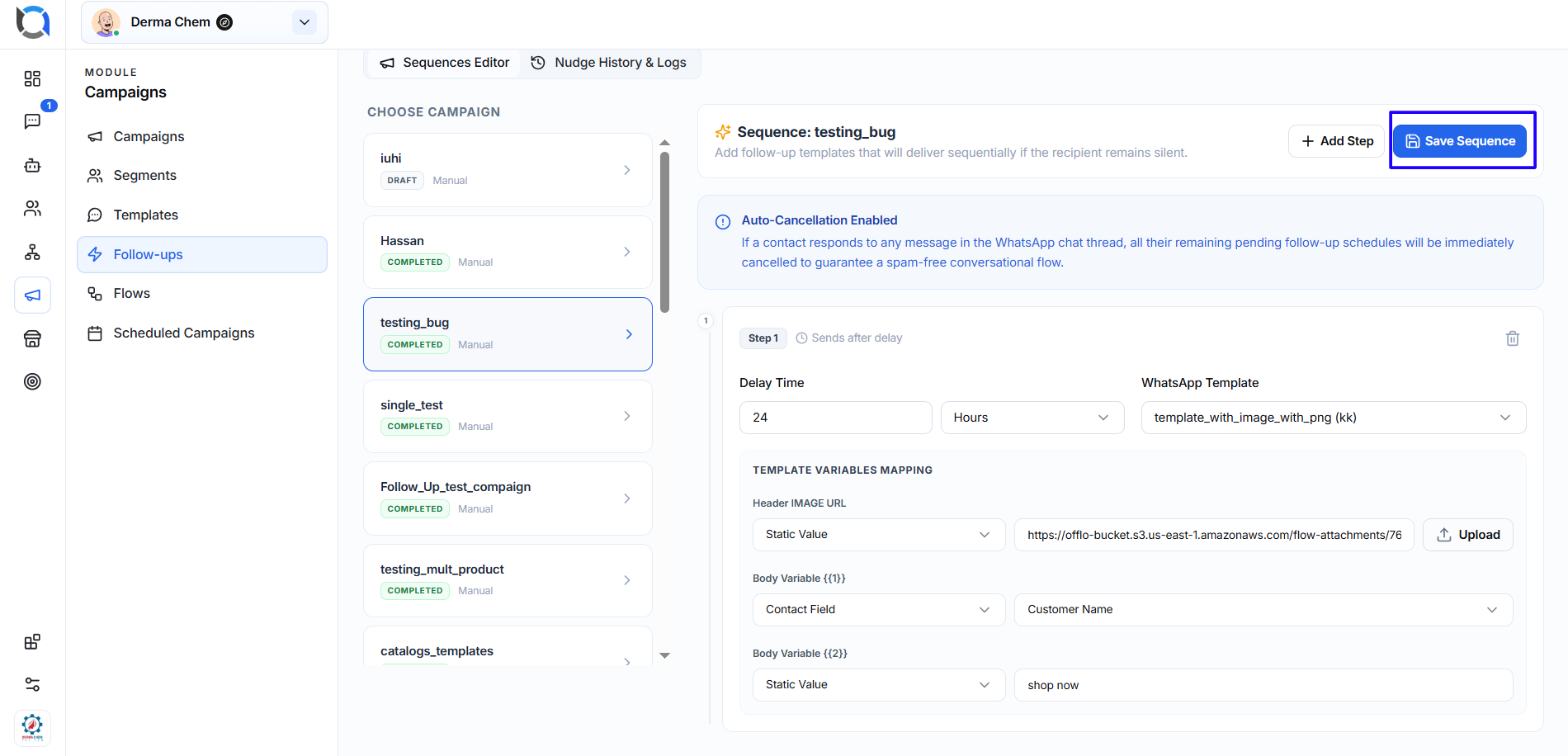1568x756 pixels.
Task: Switch to Nudge History & Logs tab
Action: tap(609, 63)
